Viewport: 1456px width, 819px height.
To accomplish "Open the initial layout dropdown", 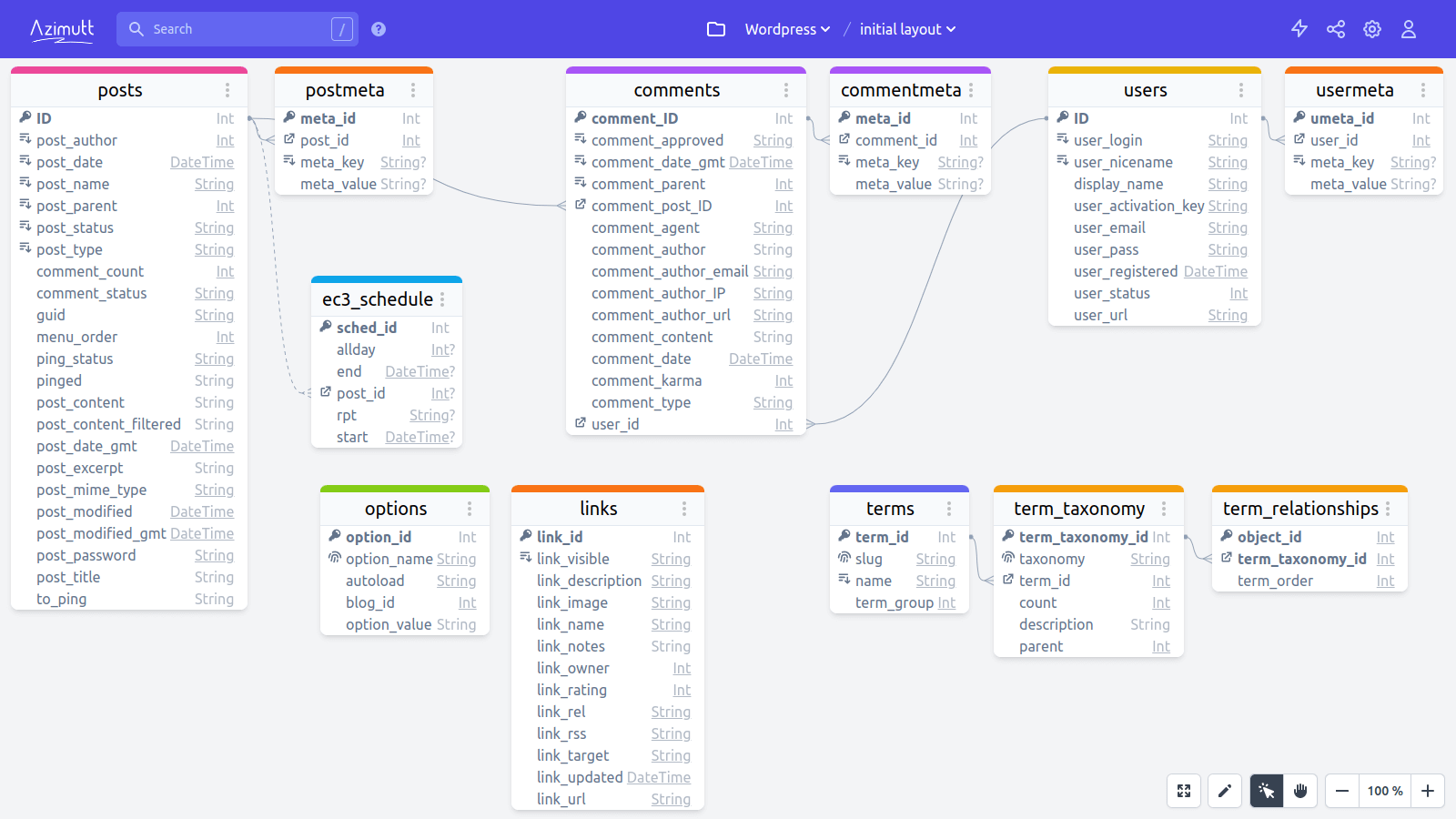I will pos(906,28).
